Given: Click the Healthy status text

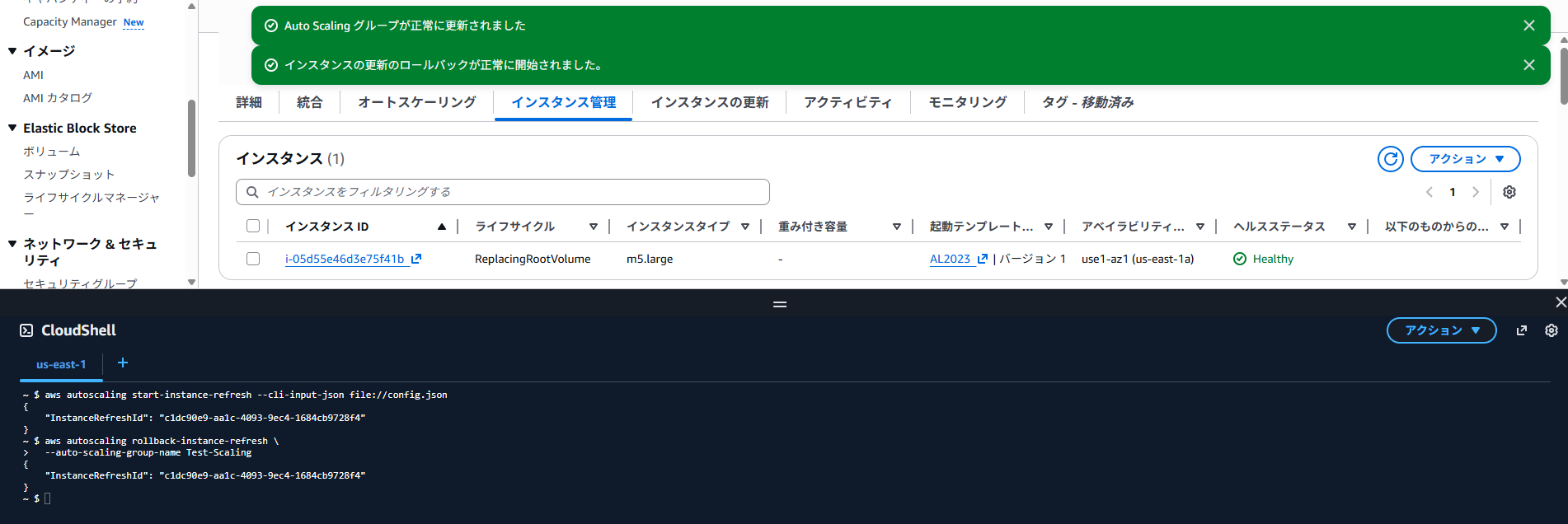Looking at the screenshot, I should (x=1273, y=259).
